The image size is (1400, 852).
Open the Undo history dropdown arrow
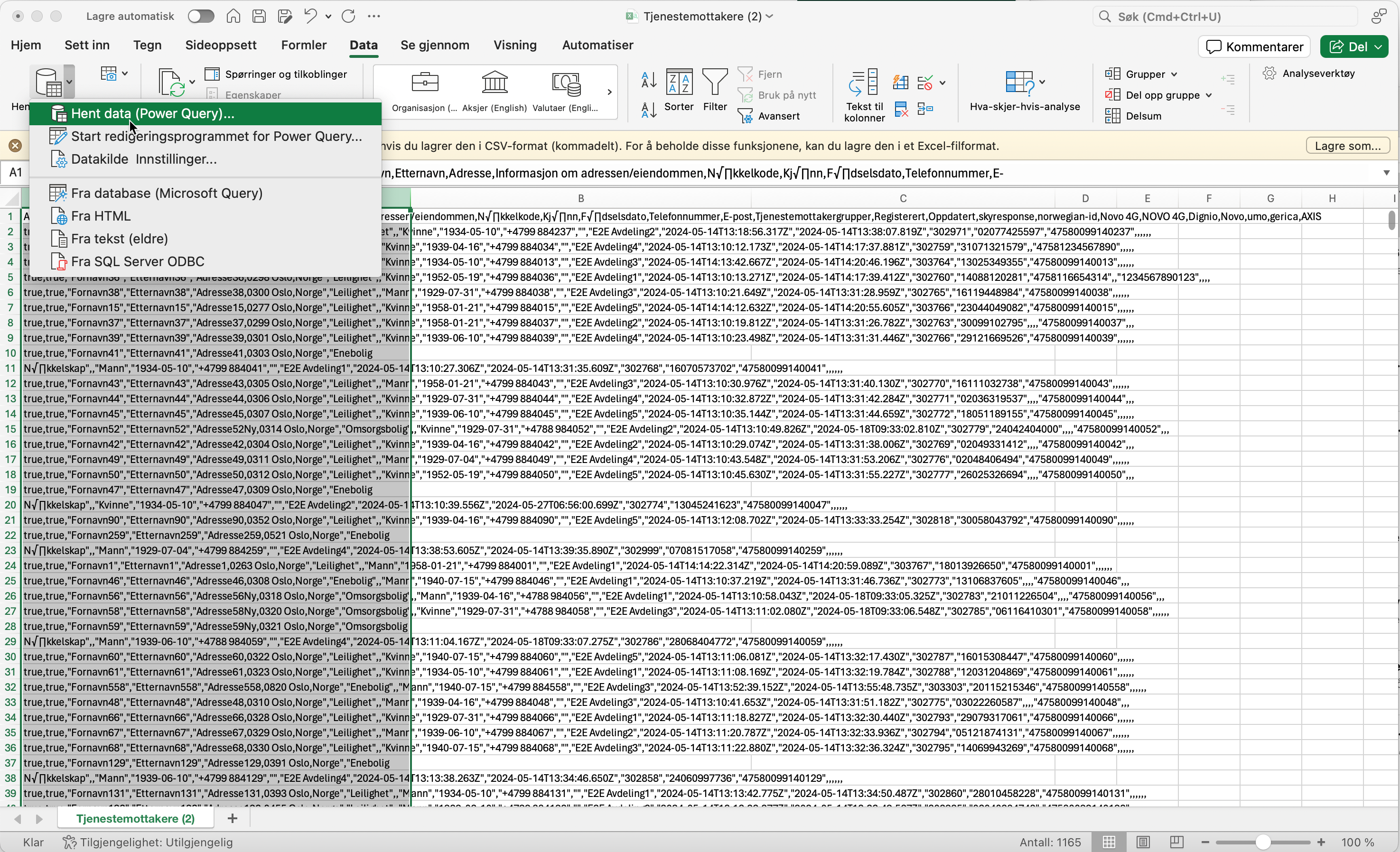(x=328, y=17)
